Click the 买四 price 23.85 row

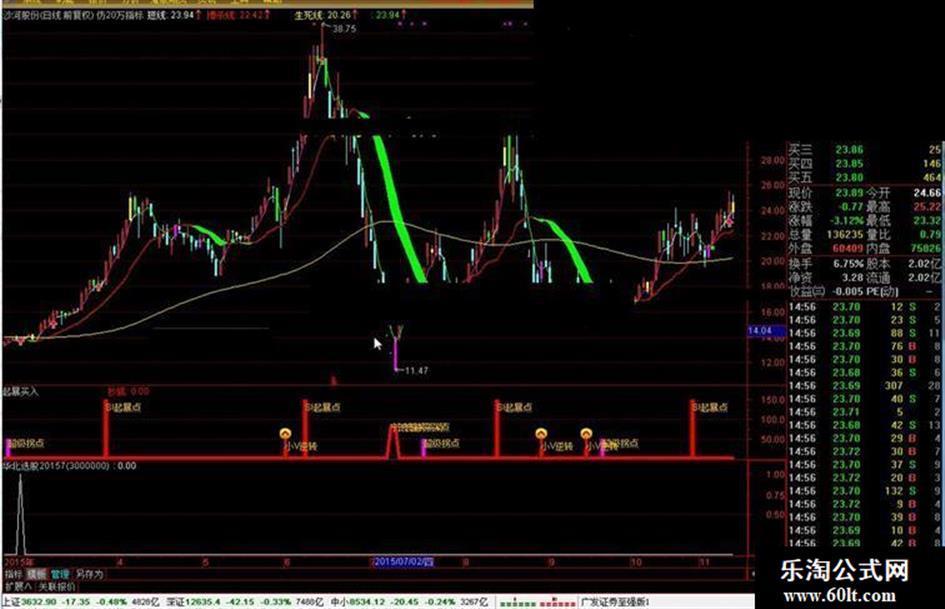tap(865, 163)
